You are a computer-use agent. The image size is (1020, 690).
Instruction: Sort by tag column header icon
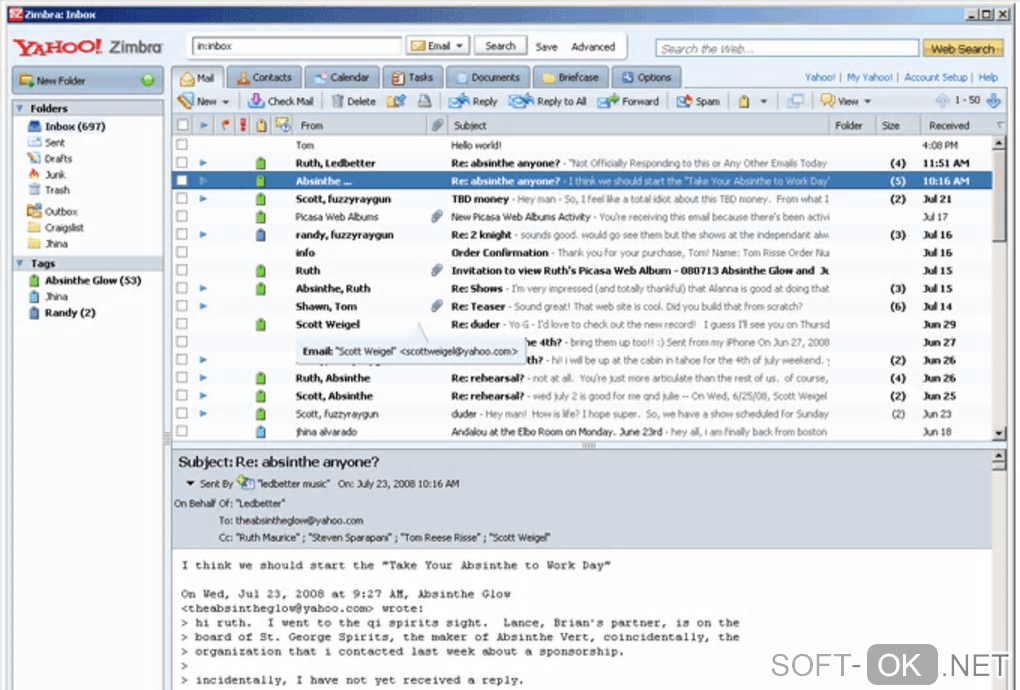[x=261, y=125]
